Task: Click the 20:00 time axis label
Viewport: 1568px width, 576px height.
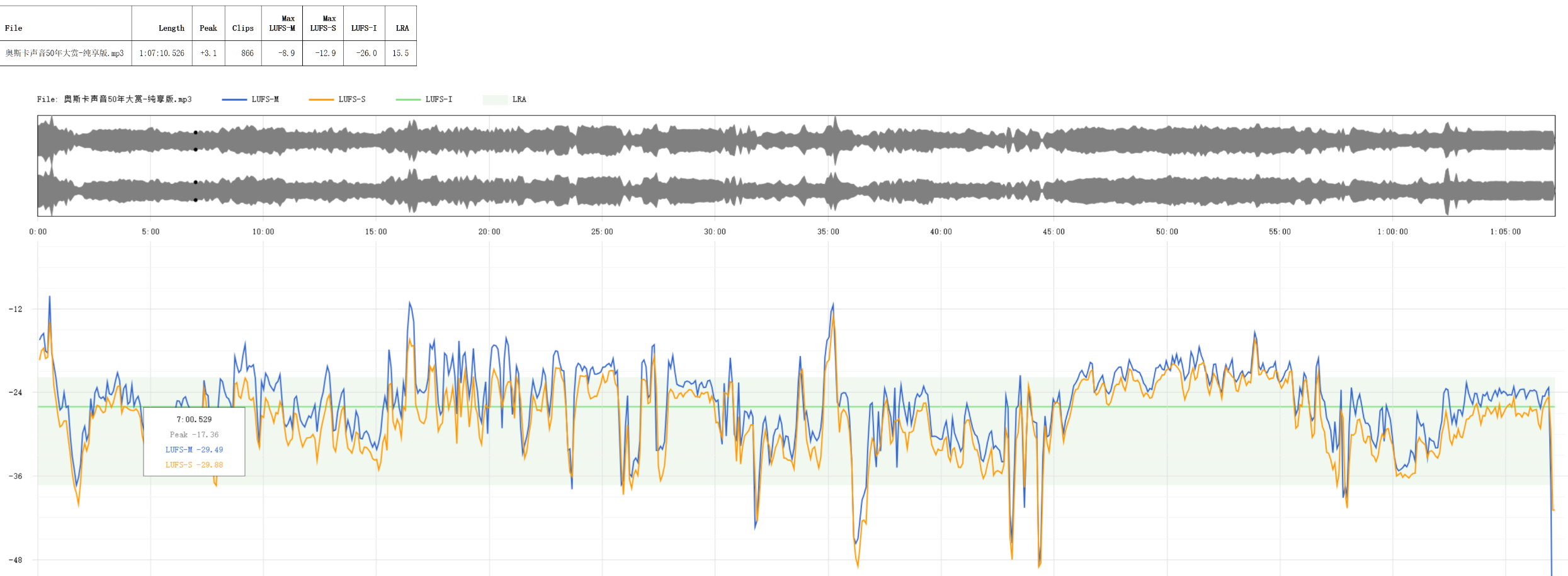Action: pyautogui.click(x=489, y=232)
